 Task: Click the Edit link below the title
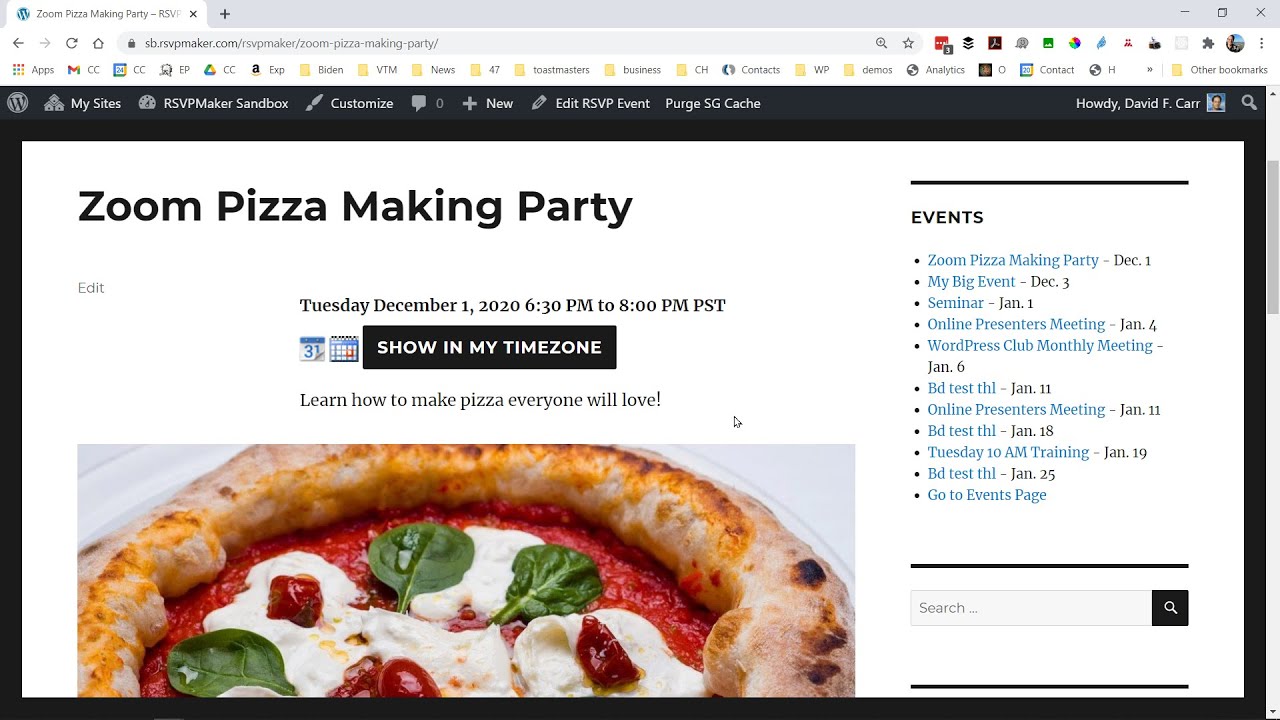(x=91, y=288)
